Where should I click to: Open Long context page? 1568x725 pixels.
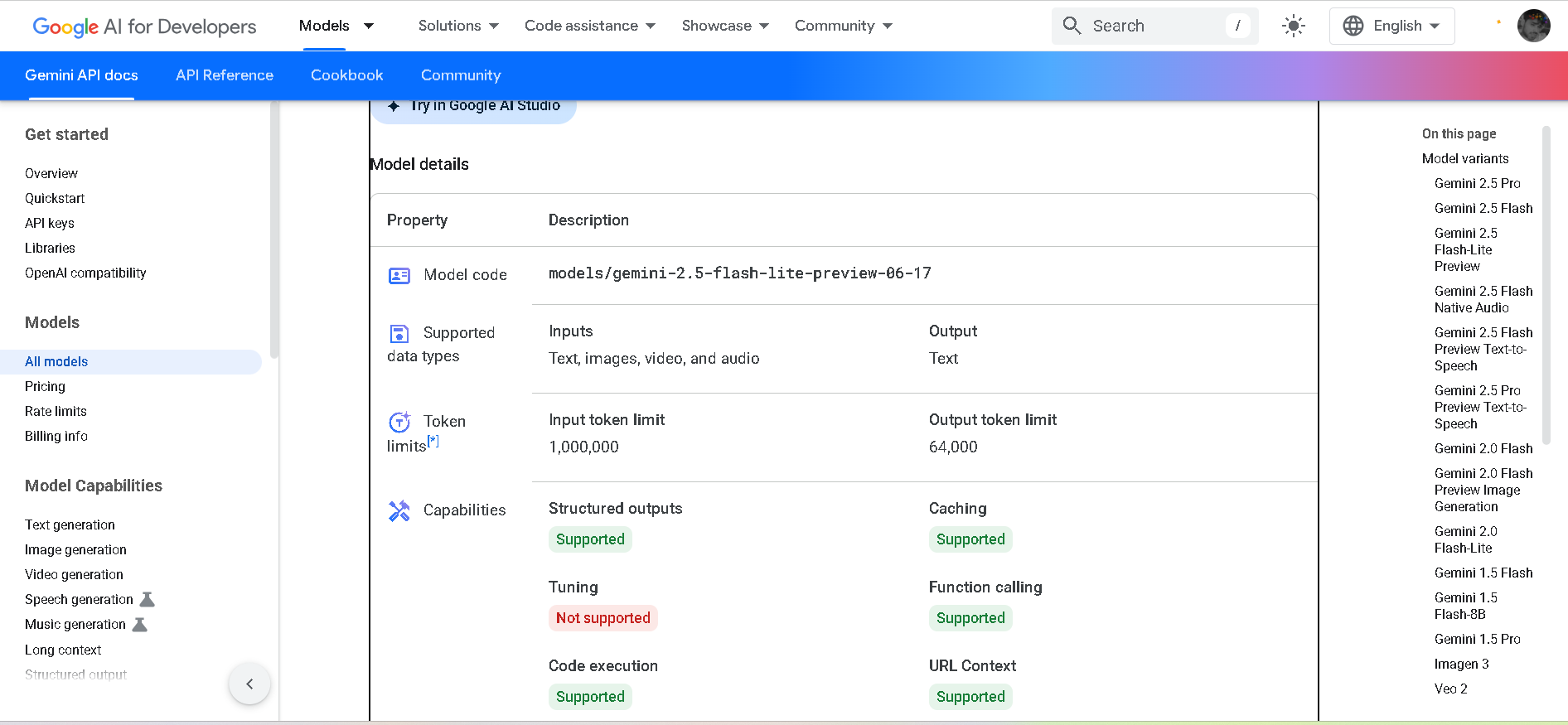point(63,650)
